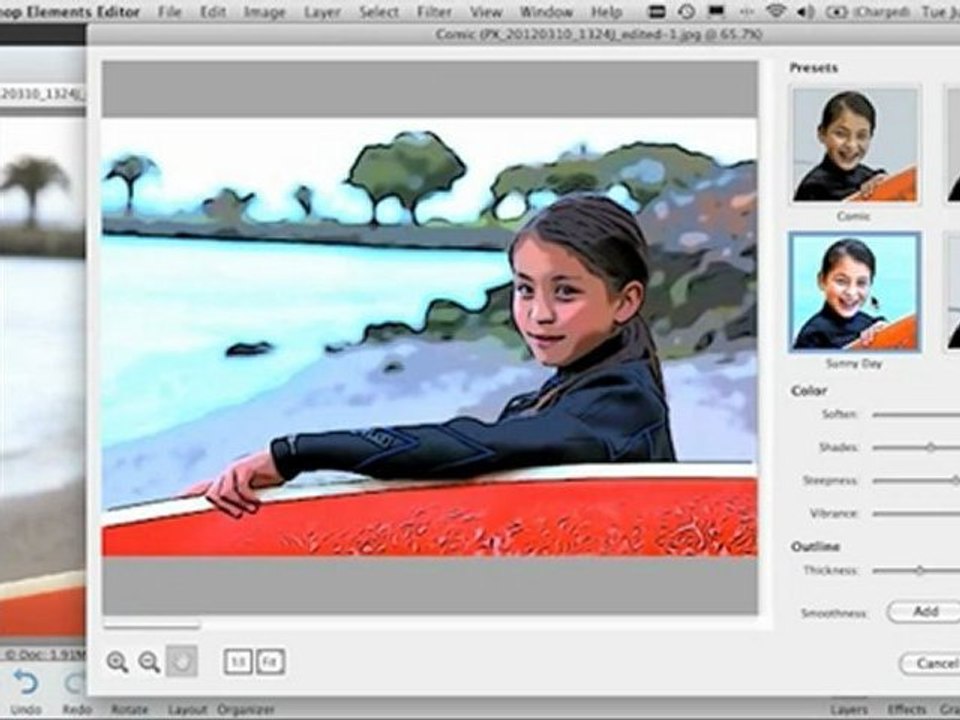The height and width of the screenshot is (720, 960).
Task: Click the Soften slider track
Action: (x=916, y=415)
